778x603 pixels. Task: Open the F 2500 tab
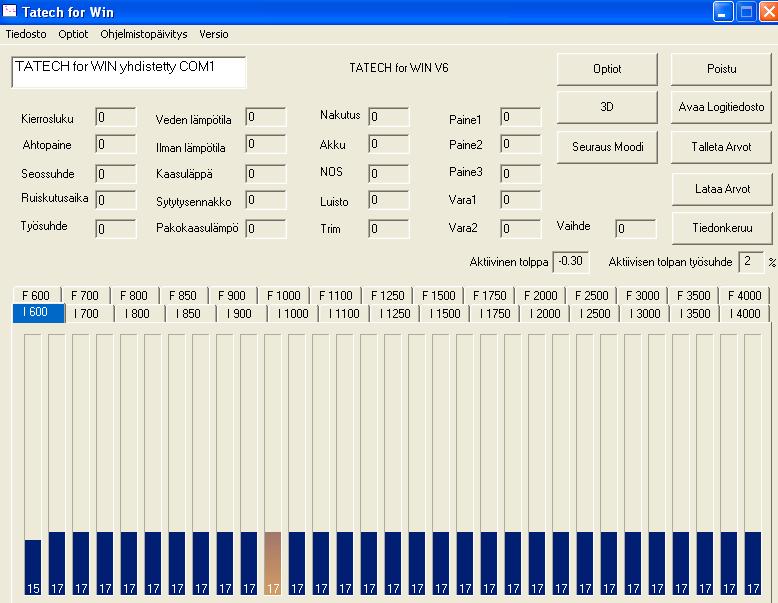click(592, 296)
